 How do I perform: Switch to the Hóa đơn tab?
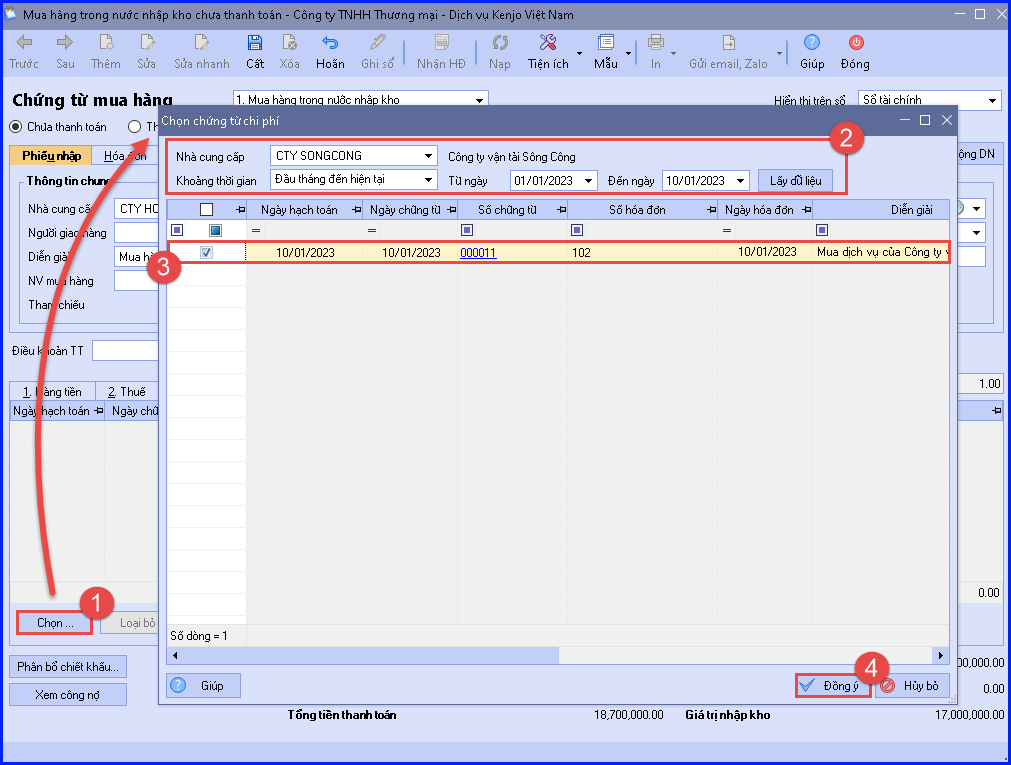[x=124, y=155]
